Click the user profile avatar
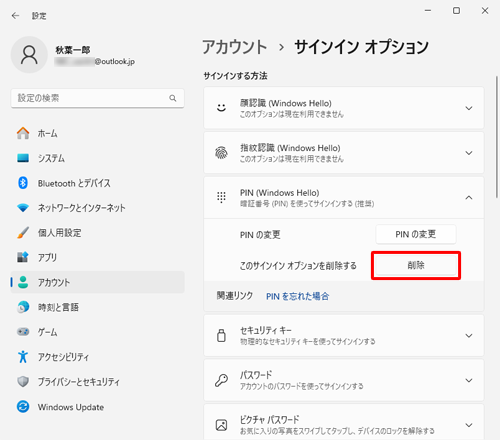 [x=29, y=55]
